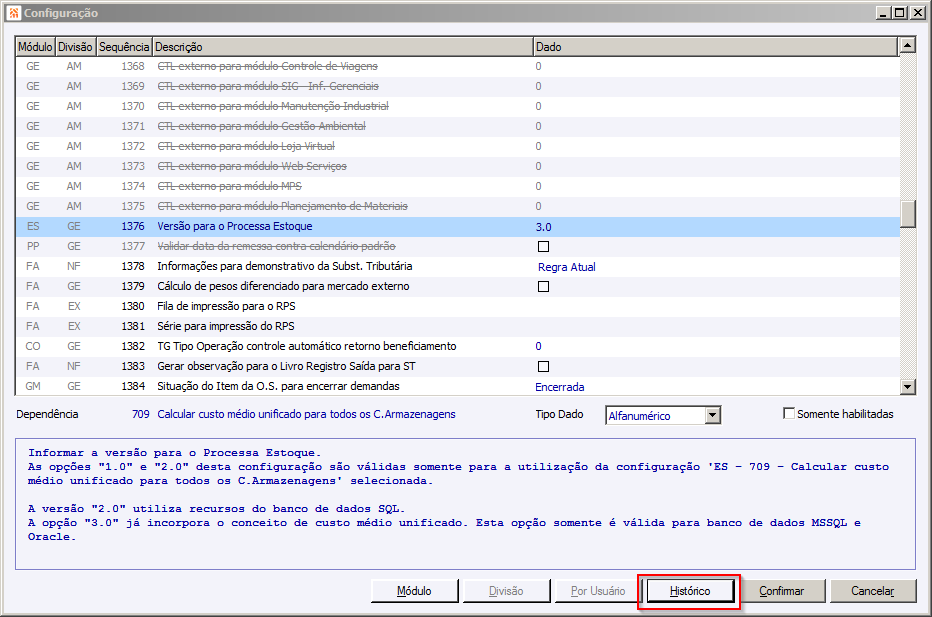Image resolution: width=932 pixels, height=617 pixels.
Task: Toggle checkbox for Validar data da remessa row
Action: (543, 247)
